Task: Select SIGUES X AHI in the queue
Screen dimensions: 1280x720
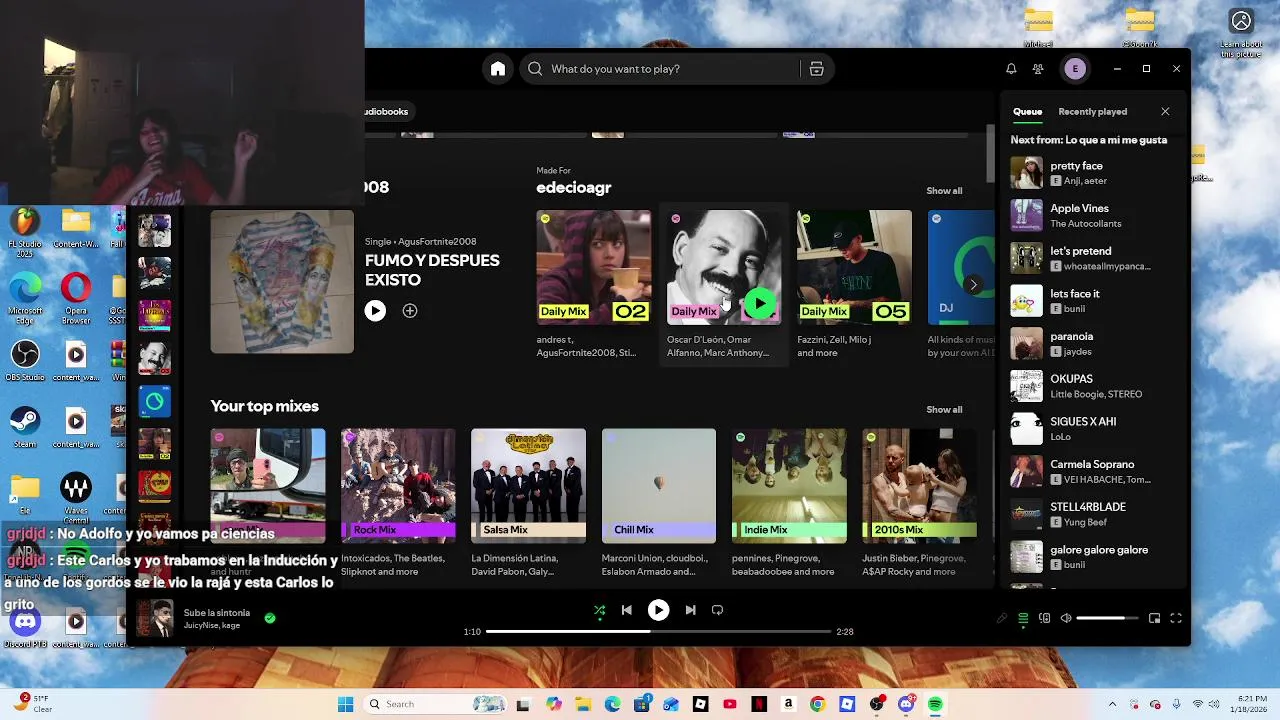Action: 1092,429
